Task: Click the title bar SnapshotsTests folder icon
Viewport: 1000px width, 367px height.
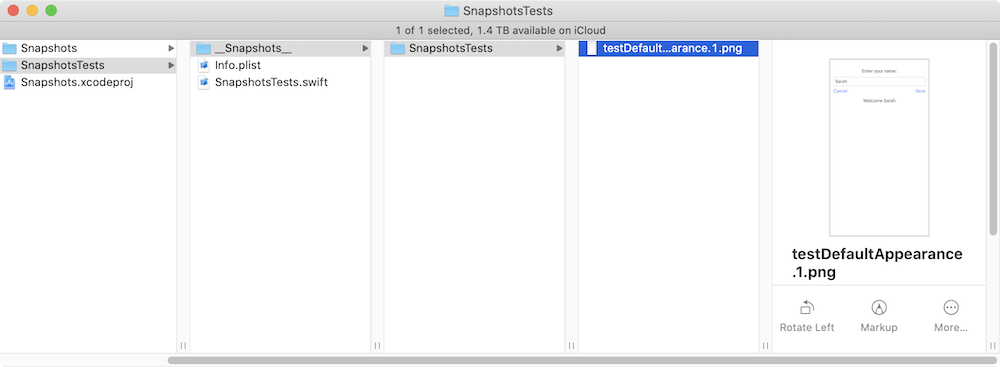Action: click(452, 11)
